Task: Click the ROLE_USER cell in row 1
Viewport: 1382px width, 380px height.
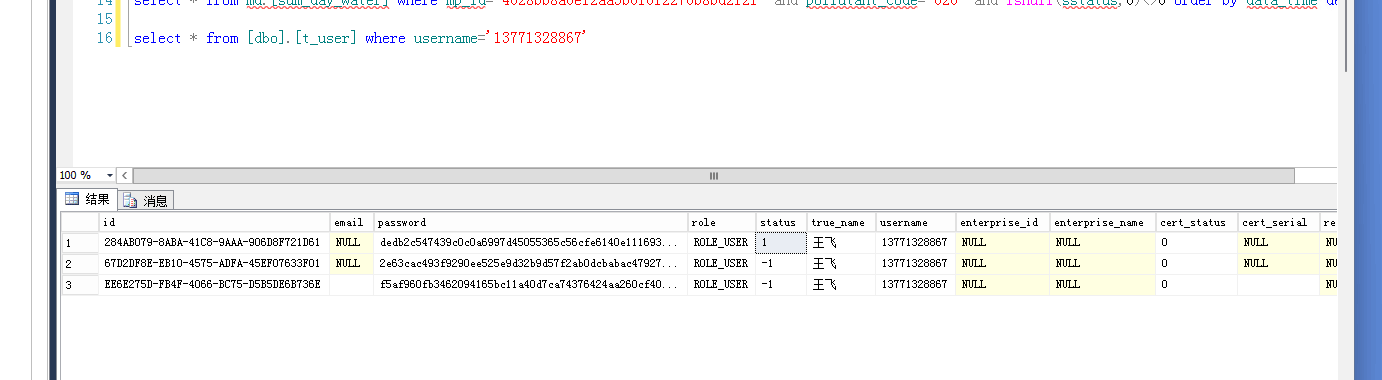Action: click(x=722, y=242)
